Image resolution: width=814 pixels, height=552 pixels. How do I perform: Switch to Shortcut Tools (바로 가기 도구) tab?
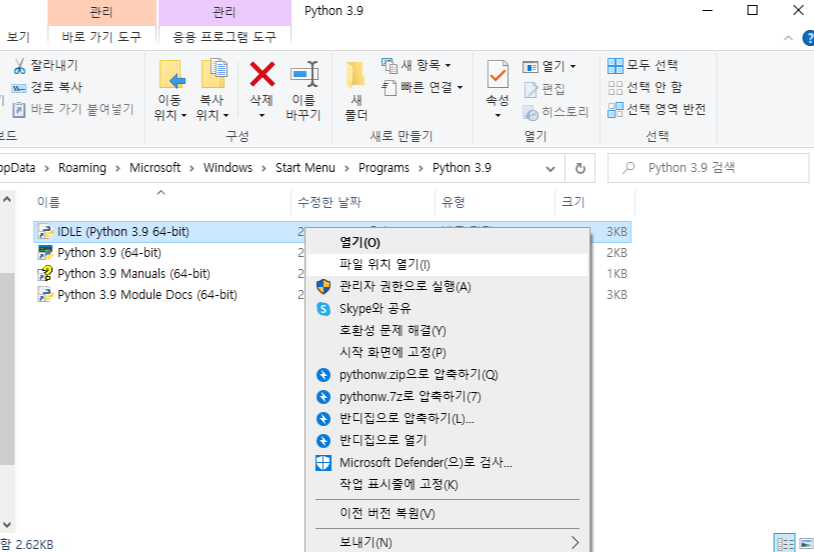tap(101, 37)
